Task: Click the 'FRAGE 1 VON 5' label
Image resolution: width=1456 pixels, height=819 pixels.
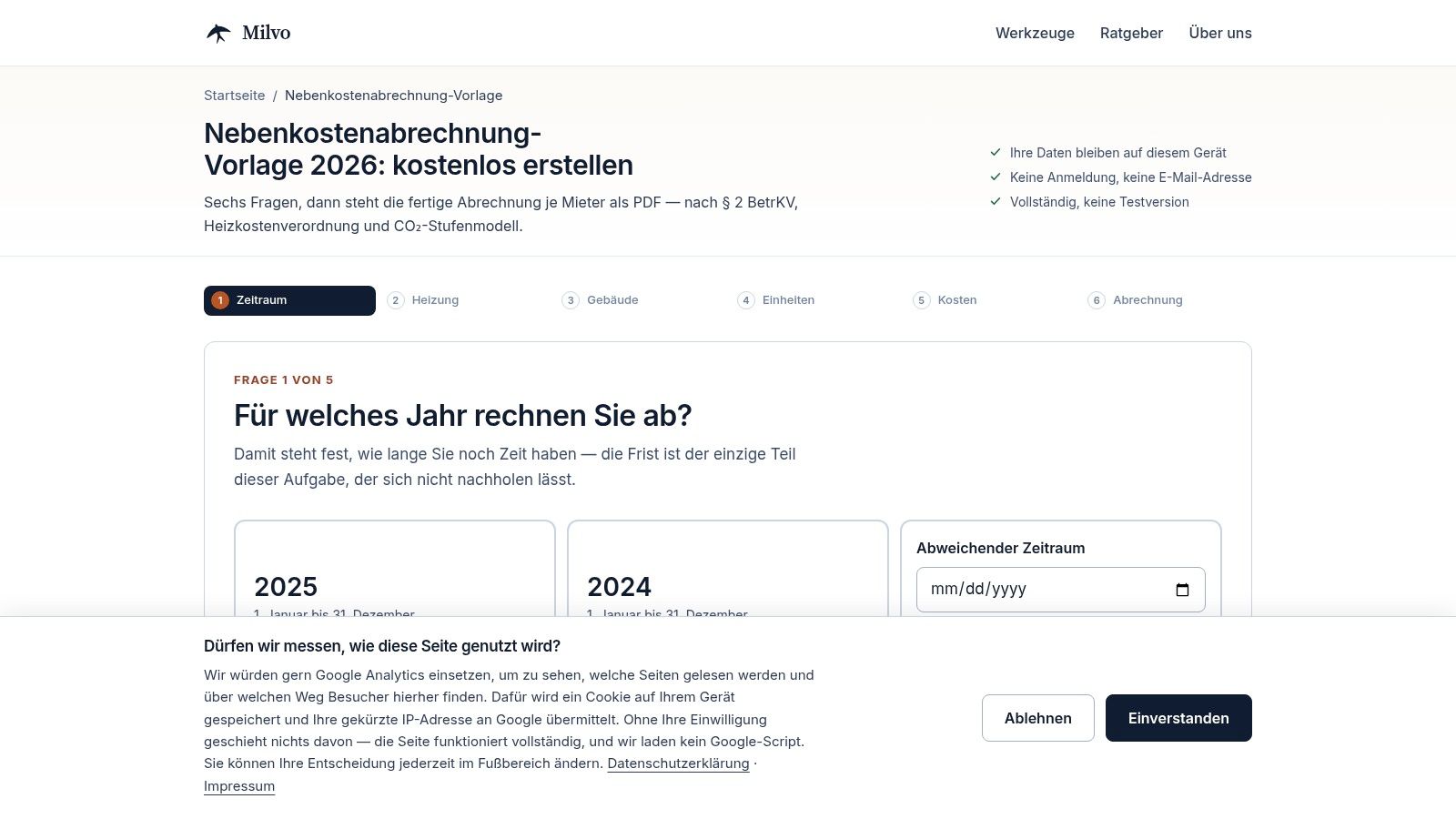Action: 284,380
